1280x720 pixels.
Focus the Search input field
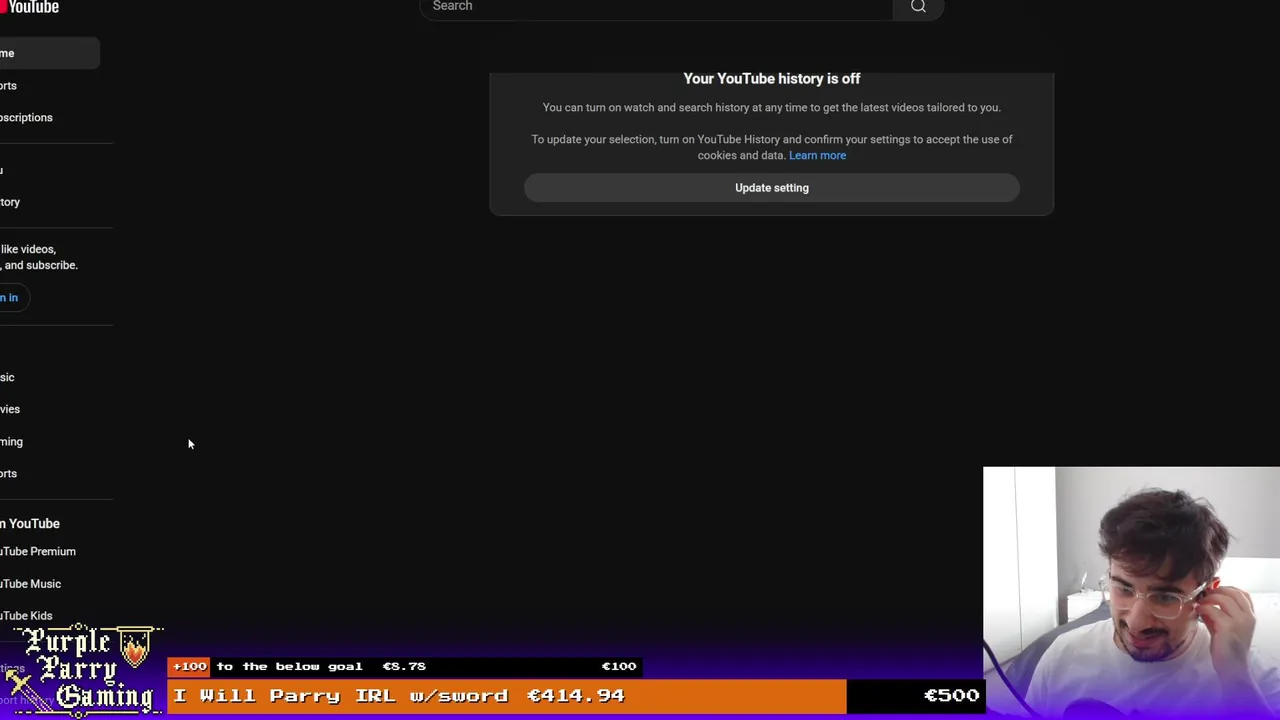coord(656,7)
